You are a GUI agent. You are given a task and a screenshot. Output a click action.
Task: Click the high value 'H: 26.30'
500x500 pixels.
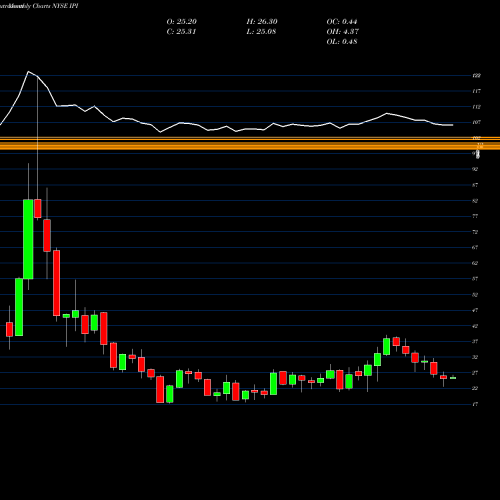(262, 22)
